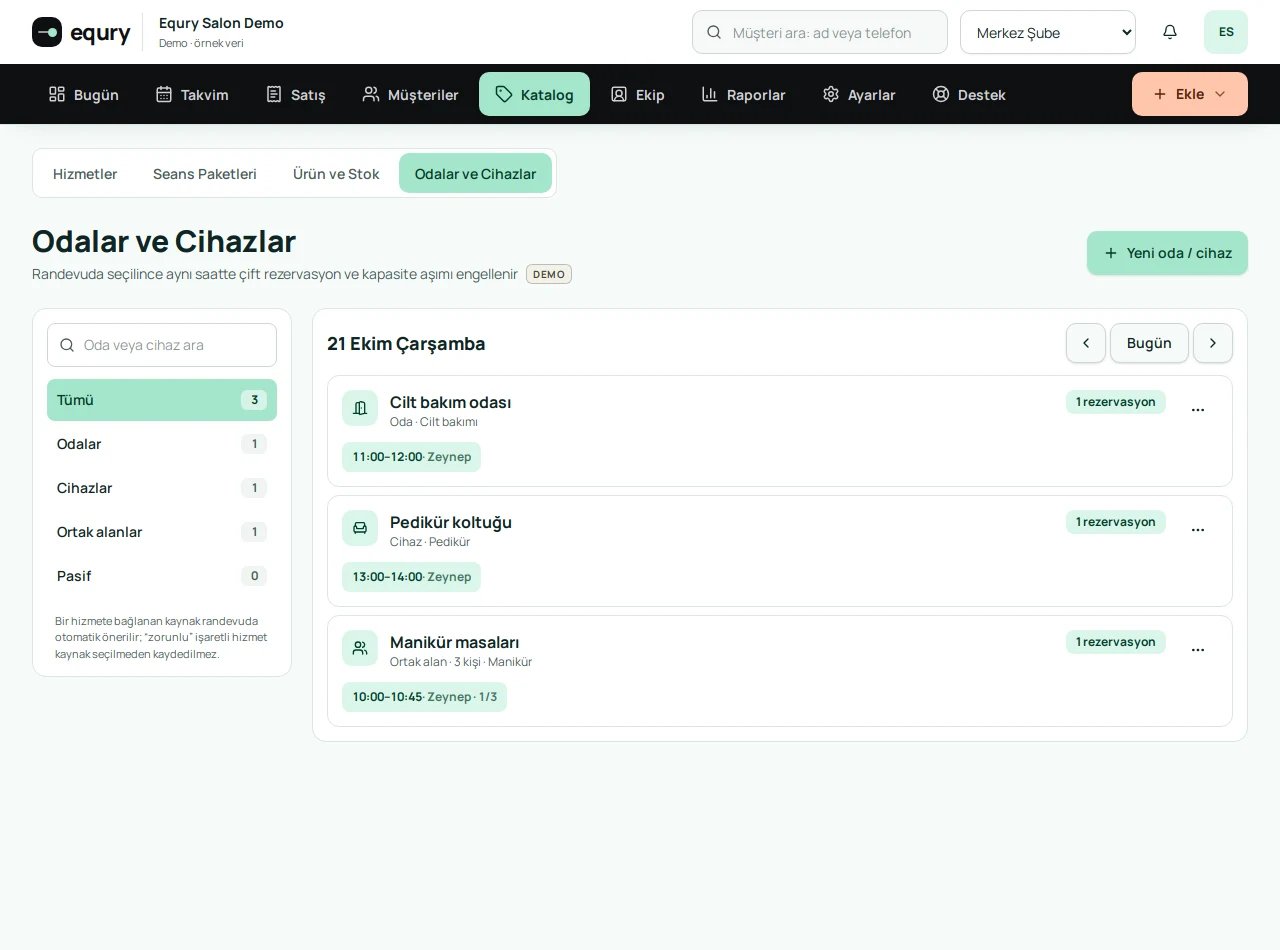Screen dimensions: 1280x950
Task: Click the equry logo icon
Action: (x=47, y=32)
